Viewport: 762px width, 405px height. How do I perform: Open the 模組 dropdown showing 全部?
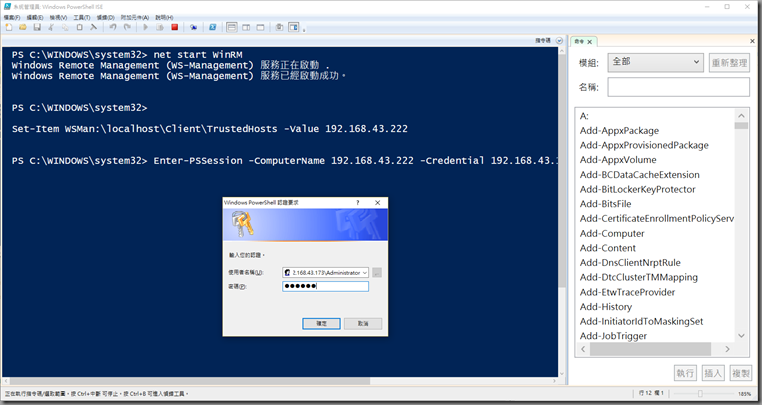coord(655,62)
